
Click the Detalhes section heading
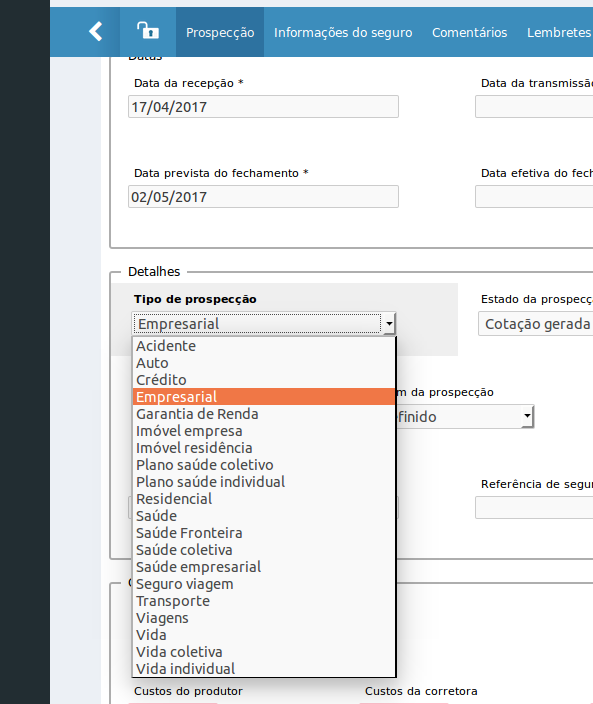[x=154, y=272]
